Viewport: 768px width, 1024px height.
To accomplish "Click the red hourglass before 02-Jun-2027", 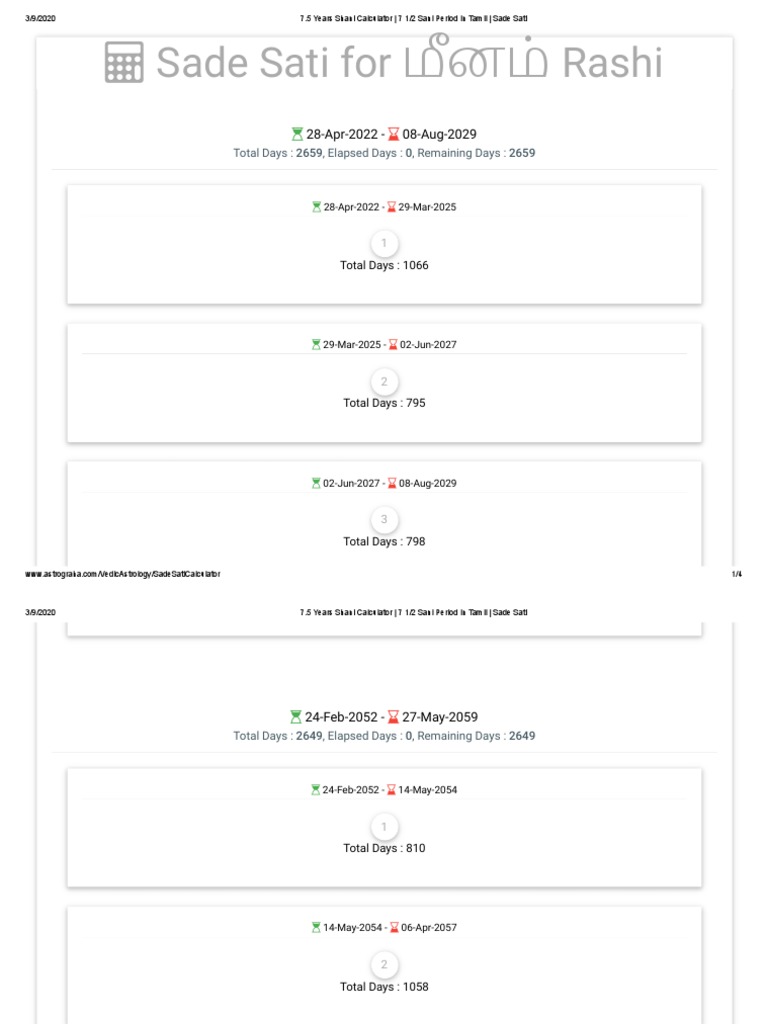I will click(x=393, y=345).
